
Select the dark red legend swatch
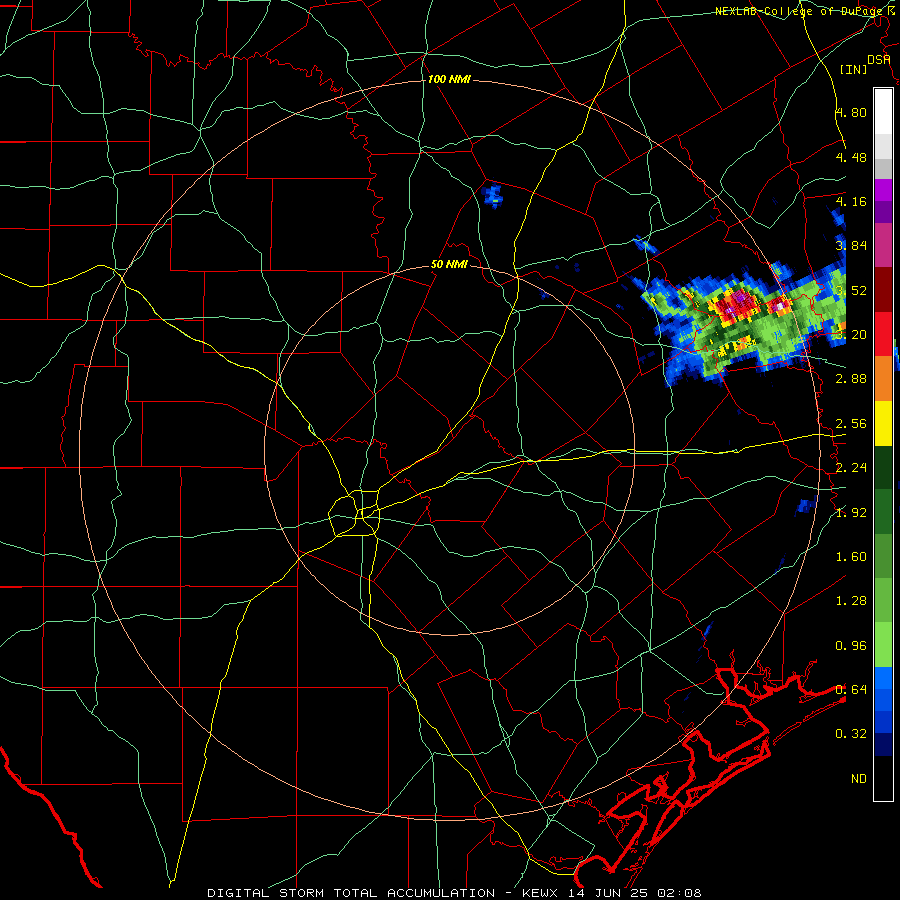(x=883, y=290)
